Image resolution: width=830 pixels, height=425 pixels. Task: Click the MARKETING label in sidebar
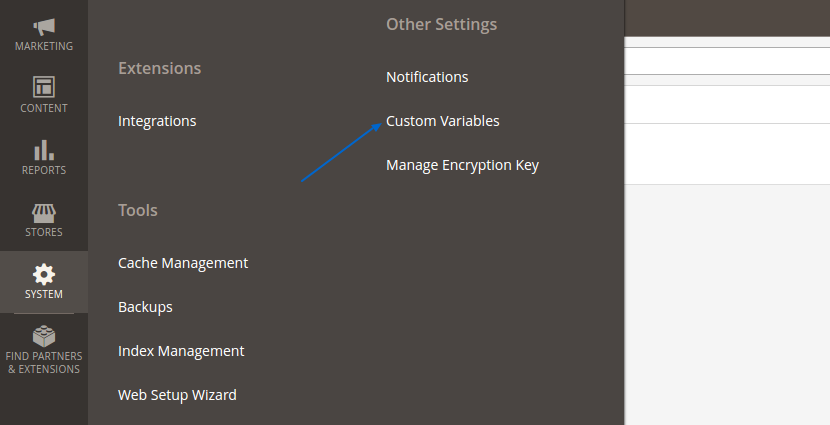44,46
